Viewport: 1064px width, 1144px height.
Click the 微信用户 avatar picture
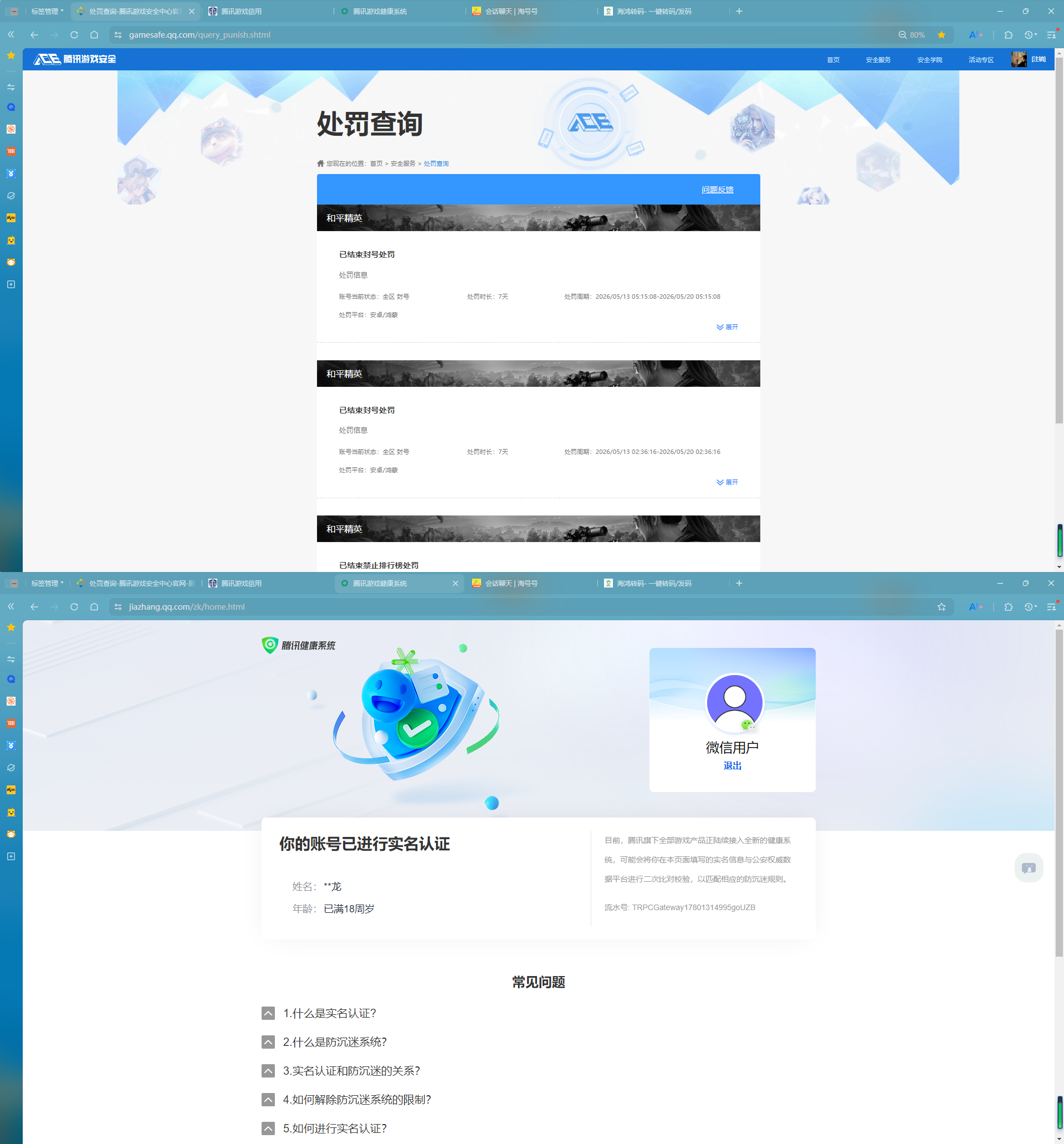pyautogui.click(x=734, y=703)
